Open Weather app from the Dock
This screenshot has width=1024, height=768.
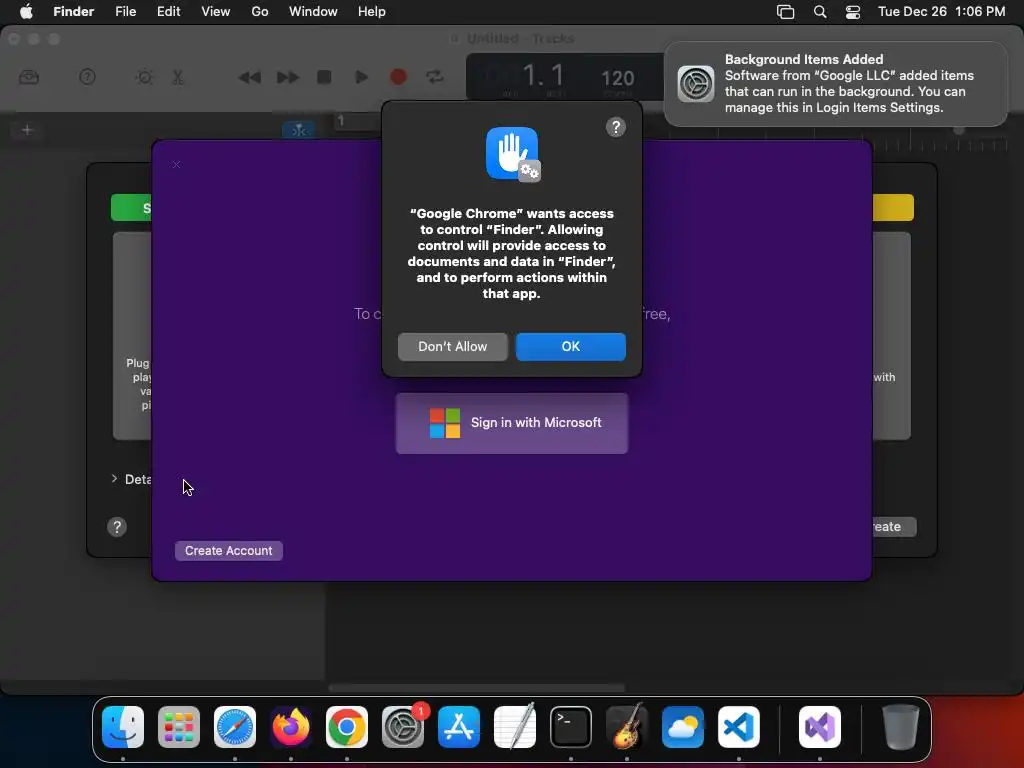tap(682, 727)
